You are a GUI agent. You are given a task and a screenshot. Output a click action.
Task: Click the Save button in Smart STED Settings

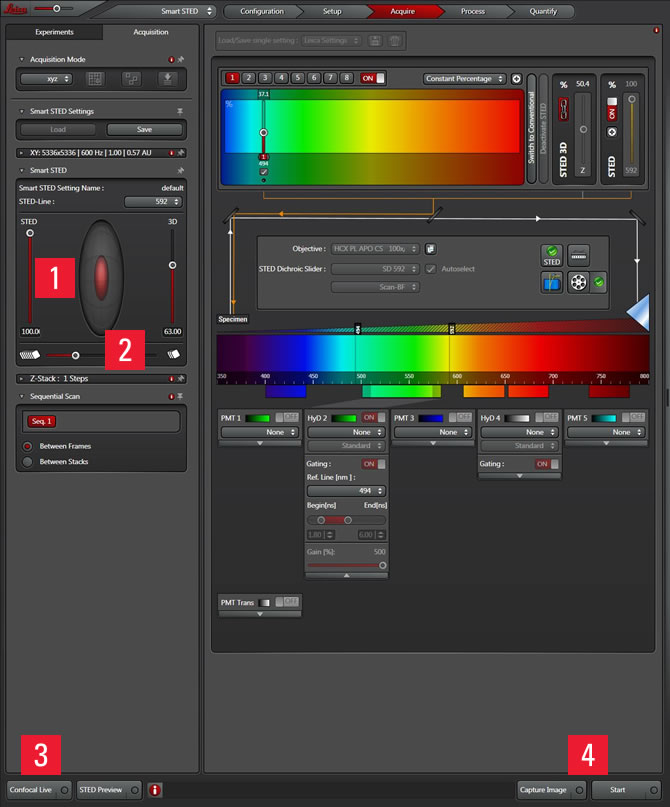pyautogui.click(x=145, y=129)
